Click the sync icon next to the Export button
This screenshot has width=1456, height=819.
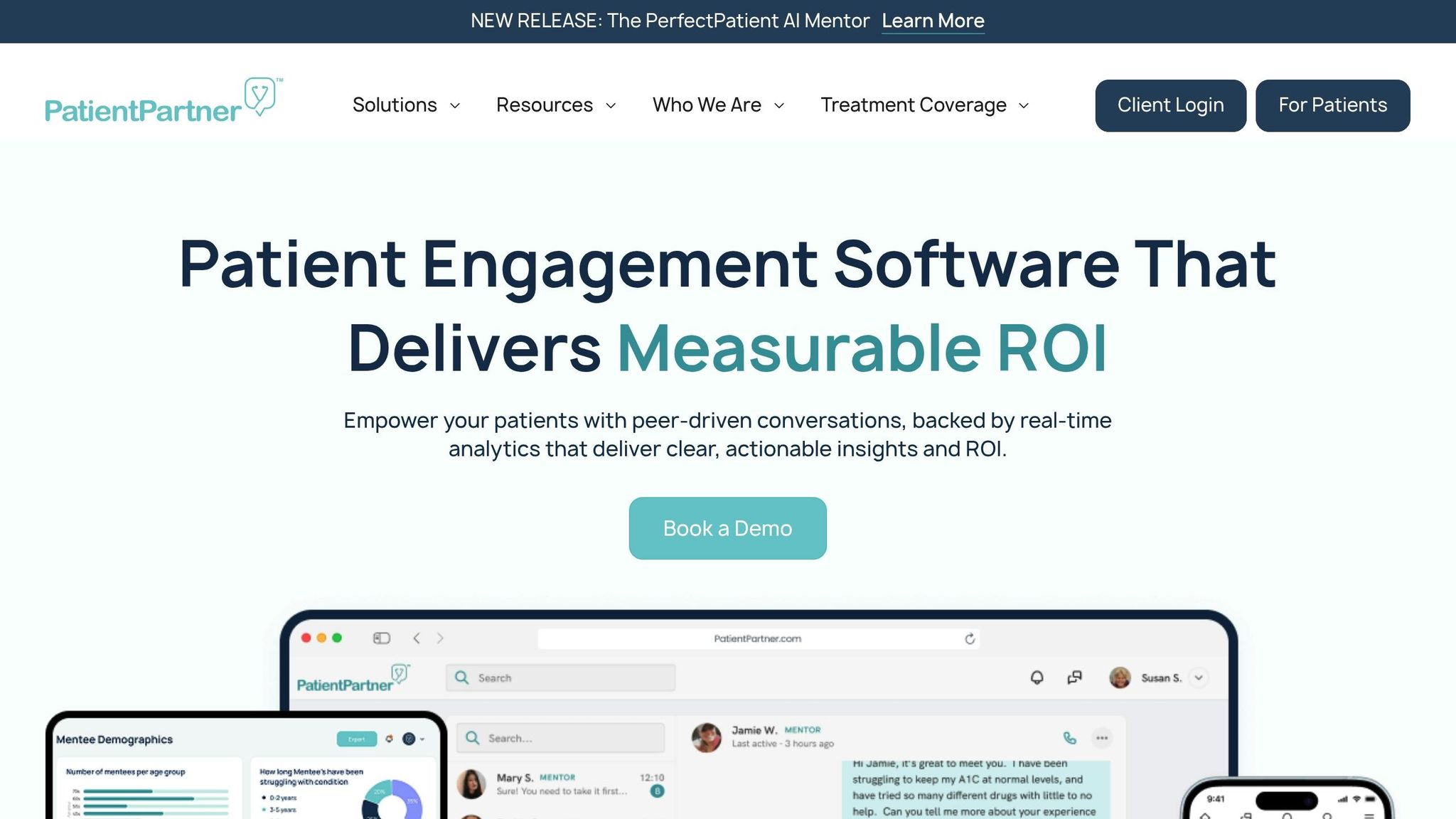pyautogui.click(x=389, y=739)
